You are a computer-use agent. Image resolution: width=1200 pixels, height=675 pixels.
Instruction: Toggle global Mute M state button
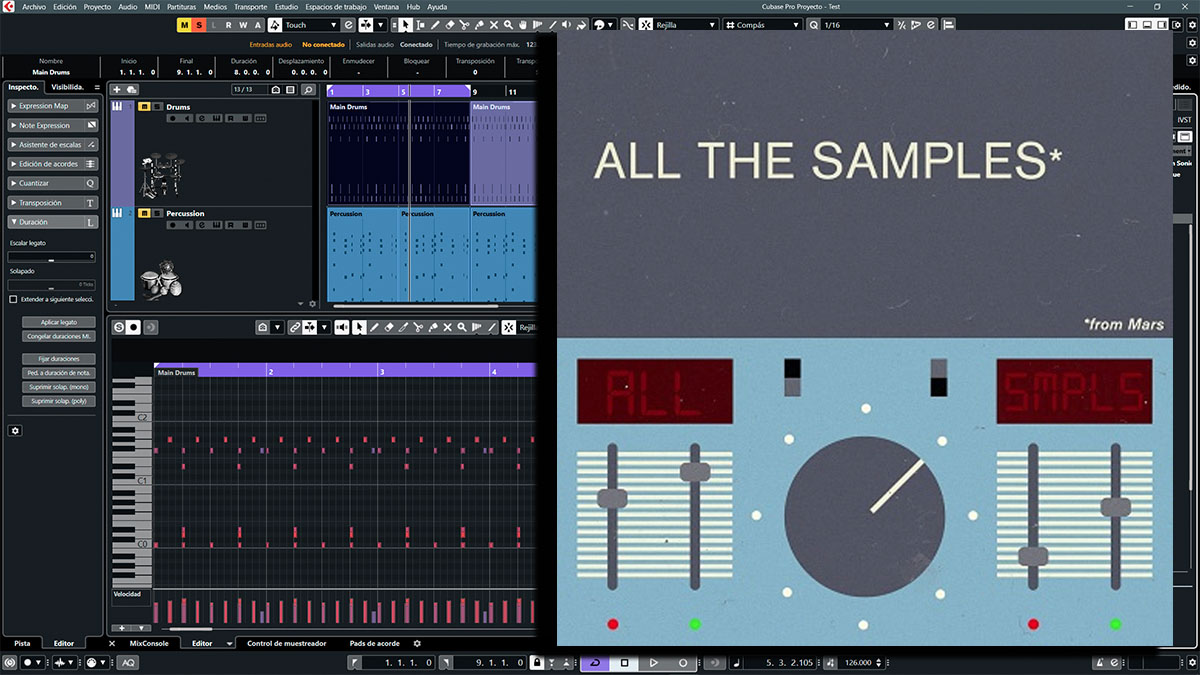pyautogui.click(x=185, y=24)
